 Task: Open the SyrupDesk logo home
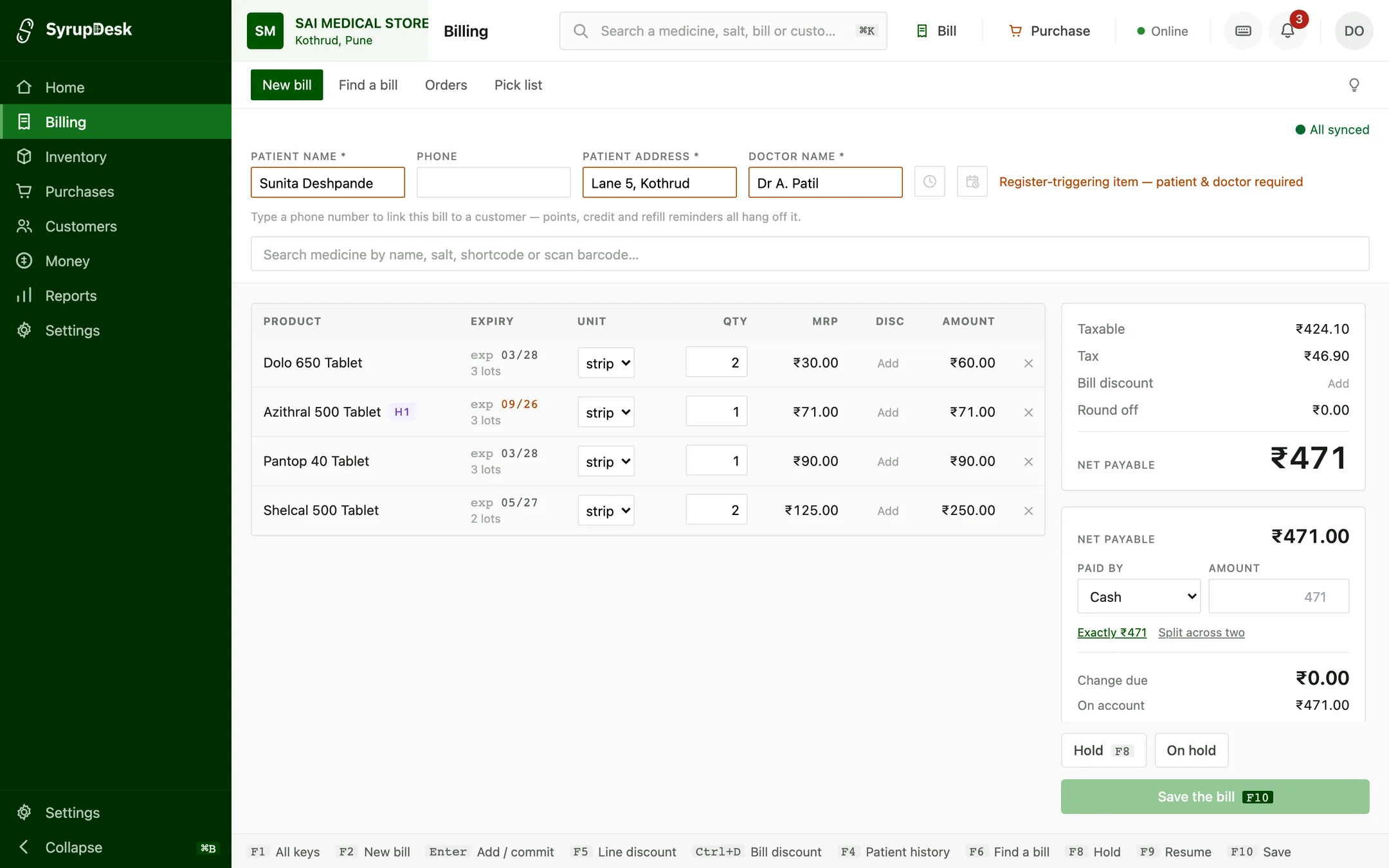74,30
